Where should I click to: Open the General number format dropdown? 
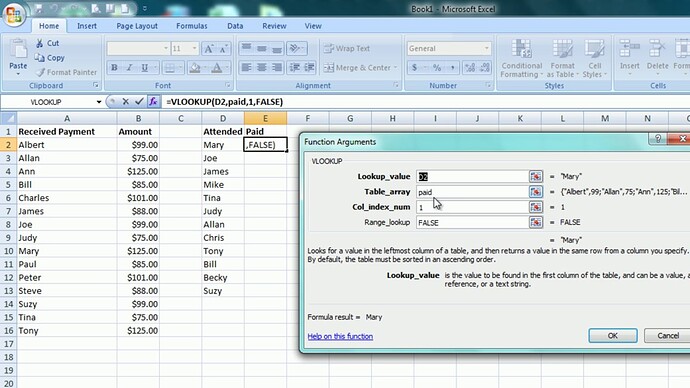click(486, 48)
